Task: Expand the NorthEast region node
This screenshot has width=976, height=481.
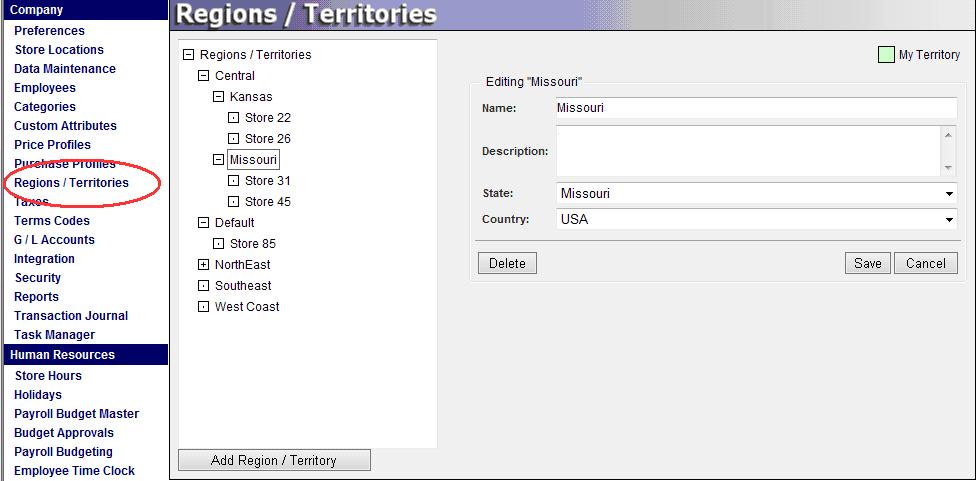Action: pyautogui.click(x=204, y=265)
